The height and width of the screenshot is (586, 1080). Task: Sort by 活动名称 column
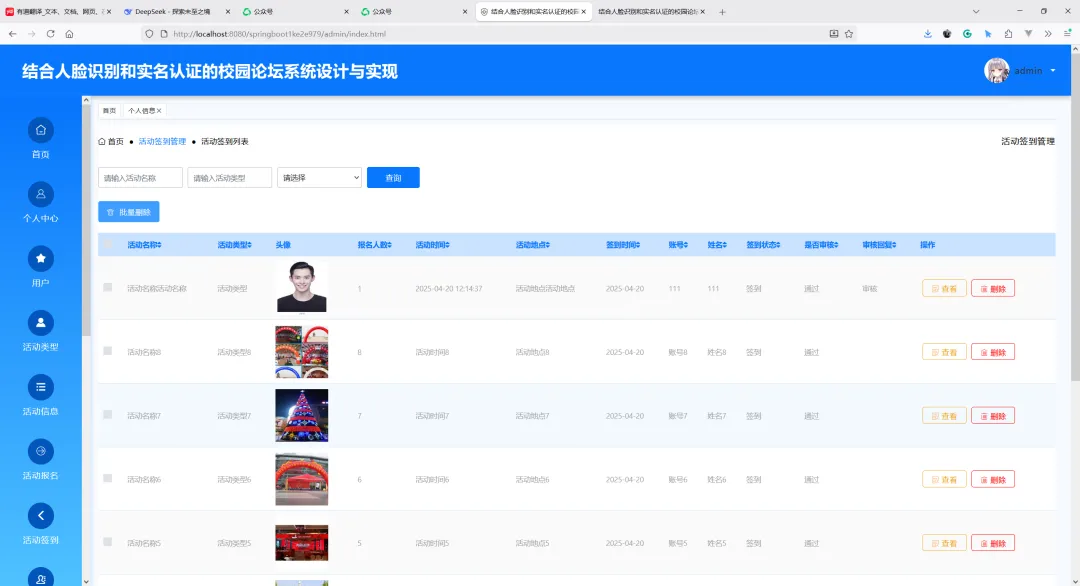click(x=144, y=244)
